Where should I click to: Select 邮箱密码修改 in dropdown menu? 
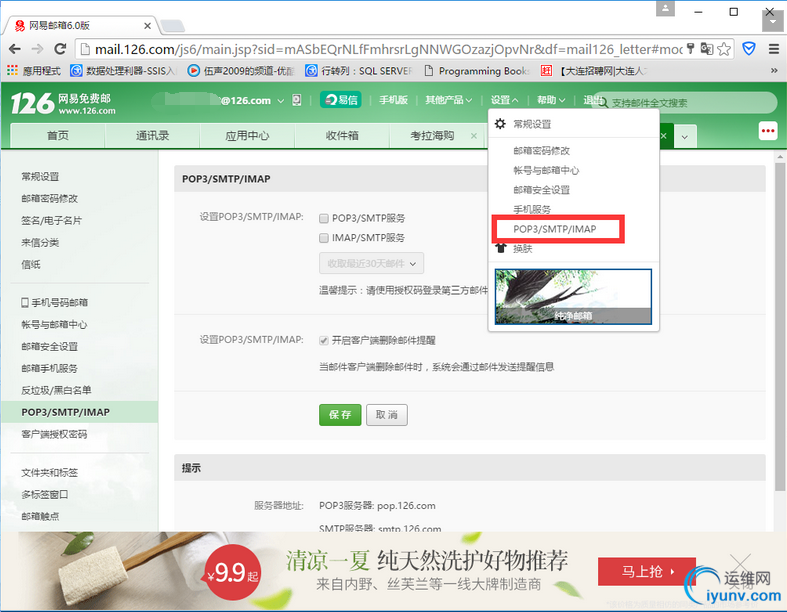tap(541, 151)
